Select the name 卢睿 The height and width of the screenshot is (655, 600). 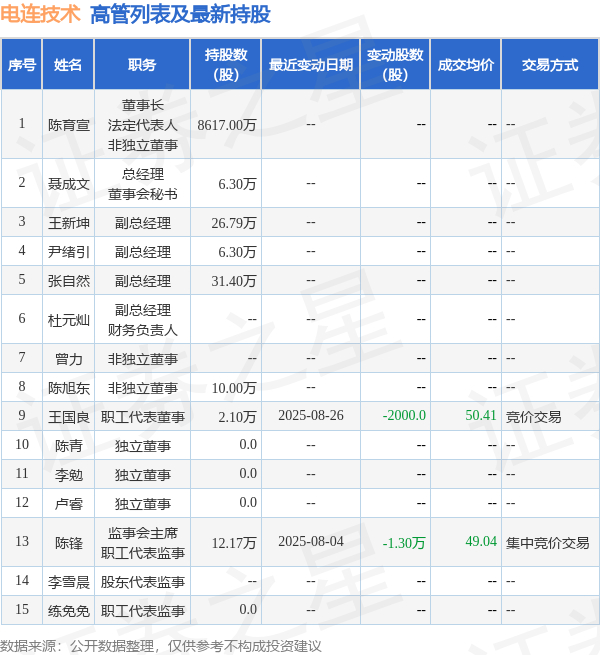(x=69, y=504)
